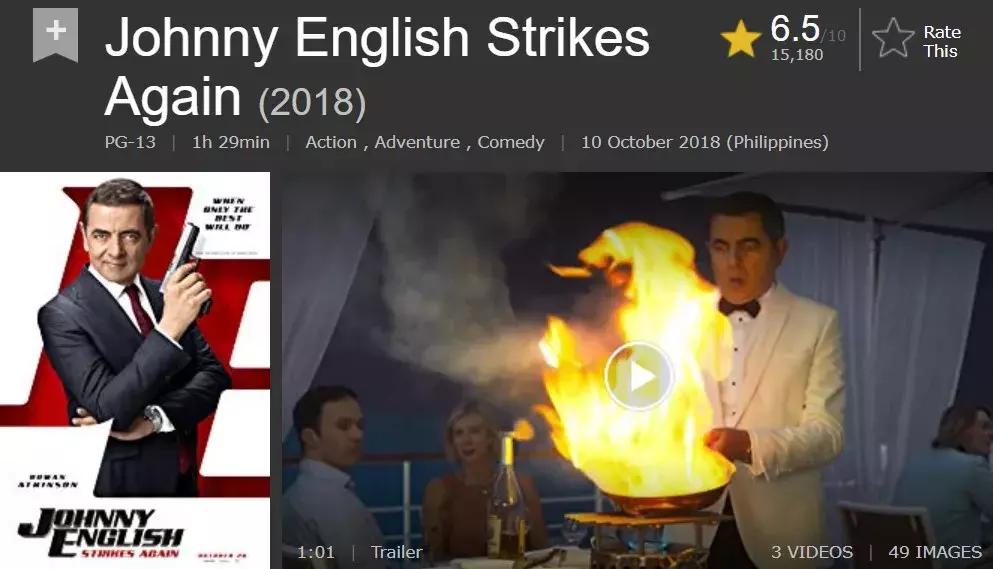Add movie to watchlist with plus ribbon

coord(56,34)
